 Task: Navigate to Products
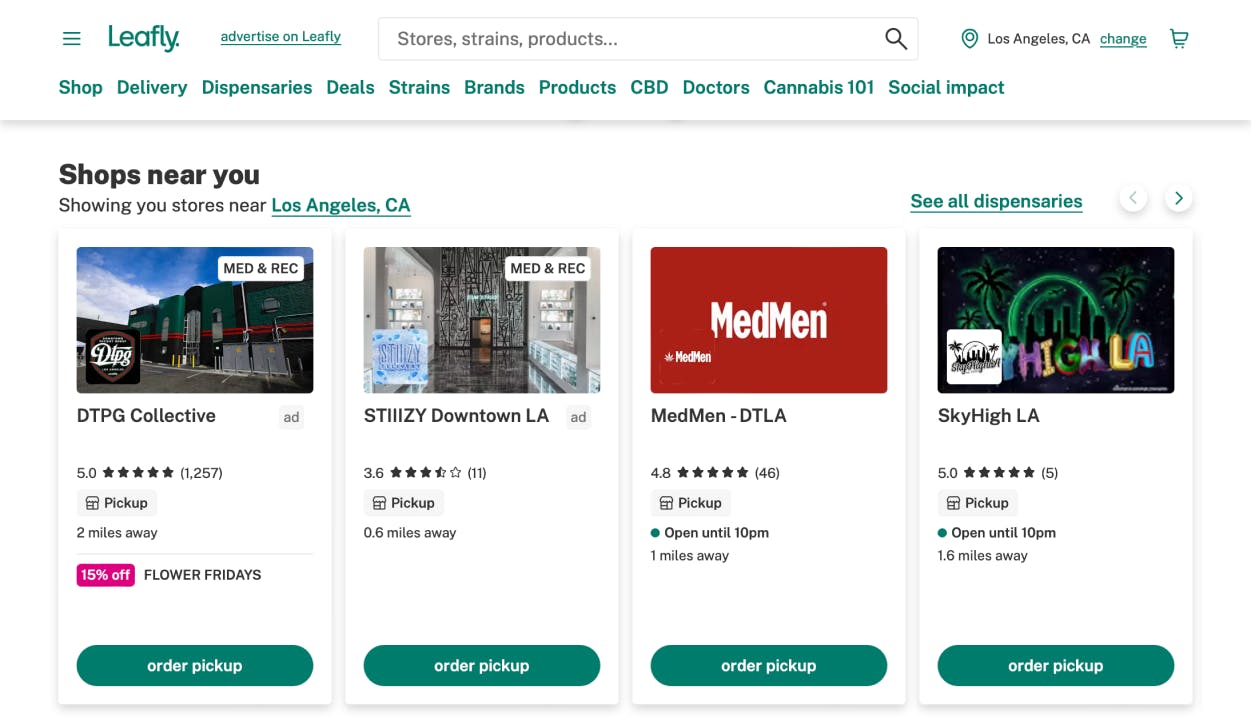[577, 87]
